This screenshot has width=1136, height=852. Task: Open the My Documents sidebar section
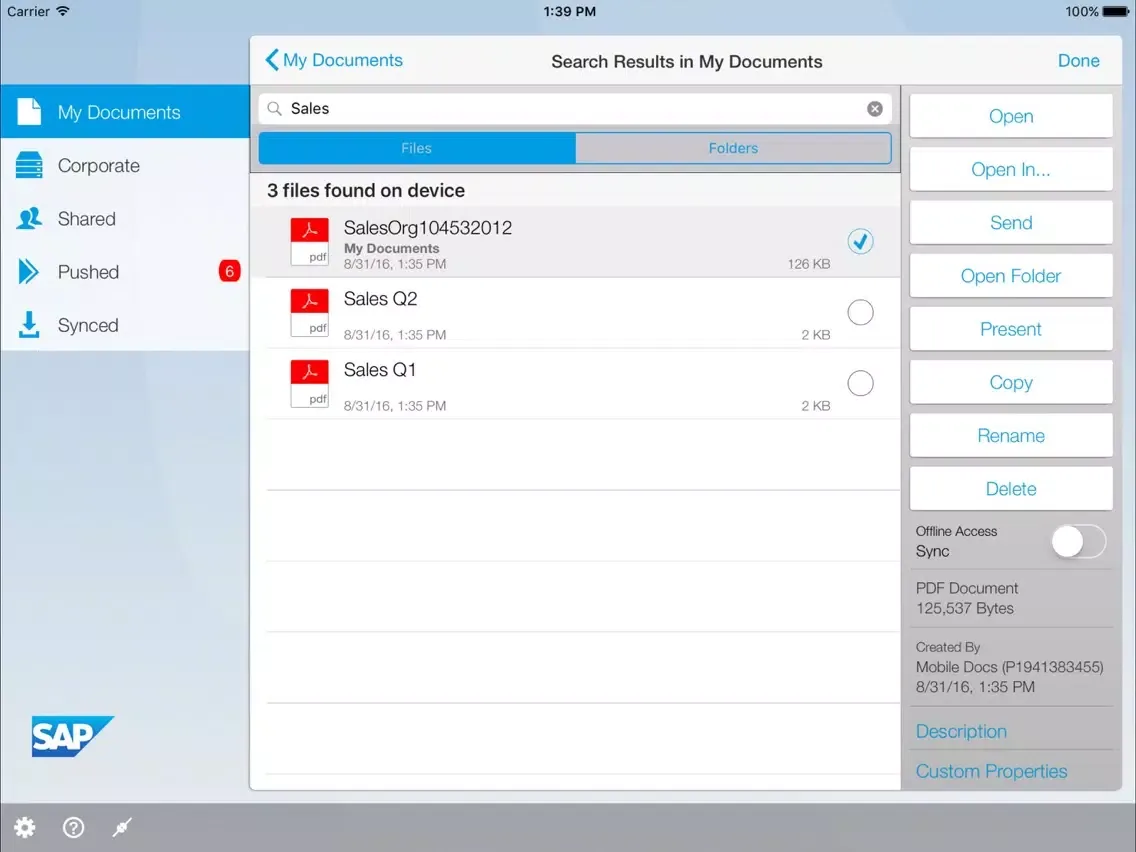click(125, 112)
